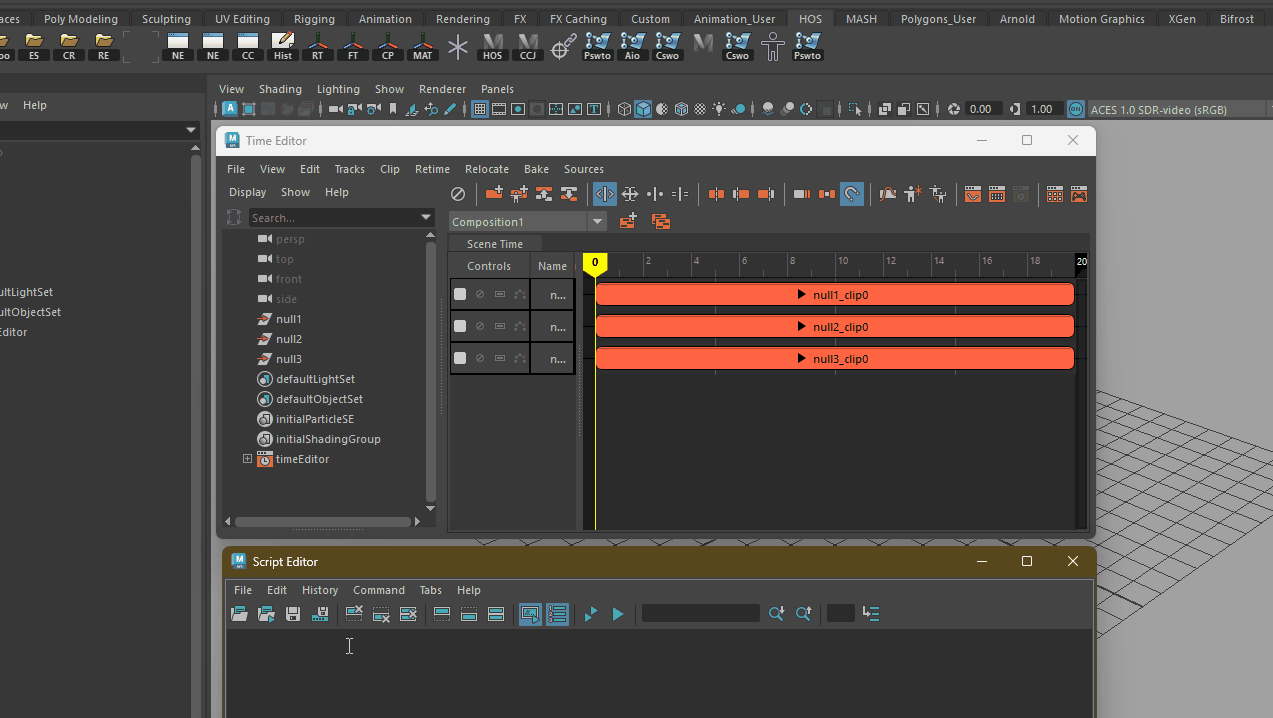Expand the timeEditor node in outliner
The image size is (1273, 718).
tap(247, 459)
